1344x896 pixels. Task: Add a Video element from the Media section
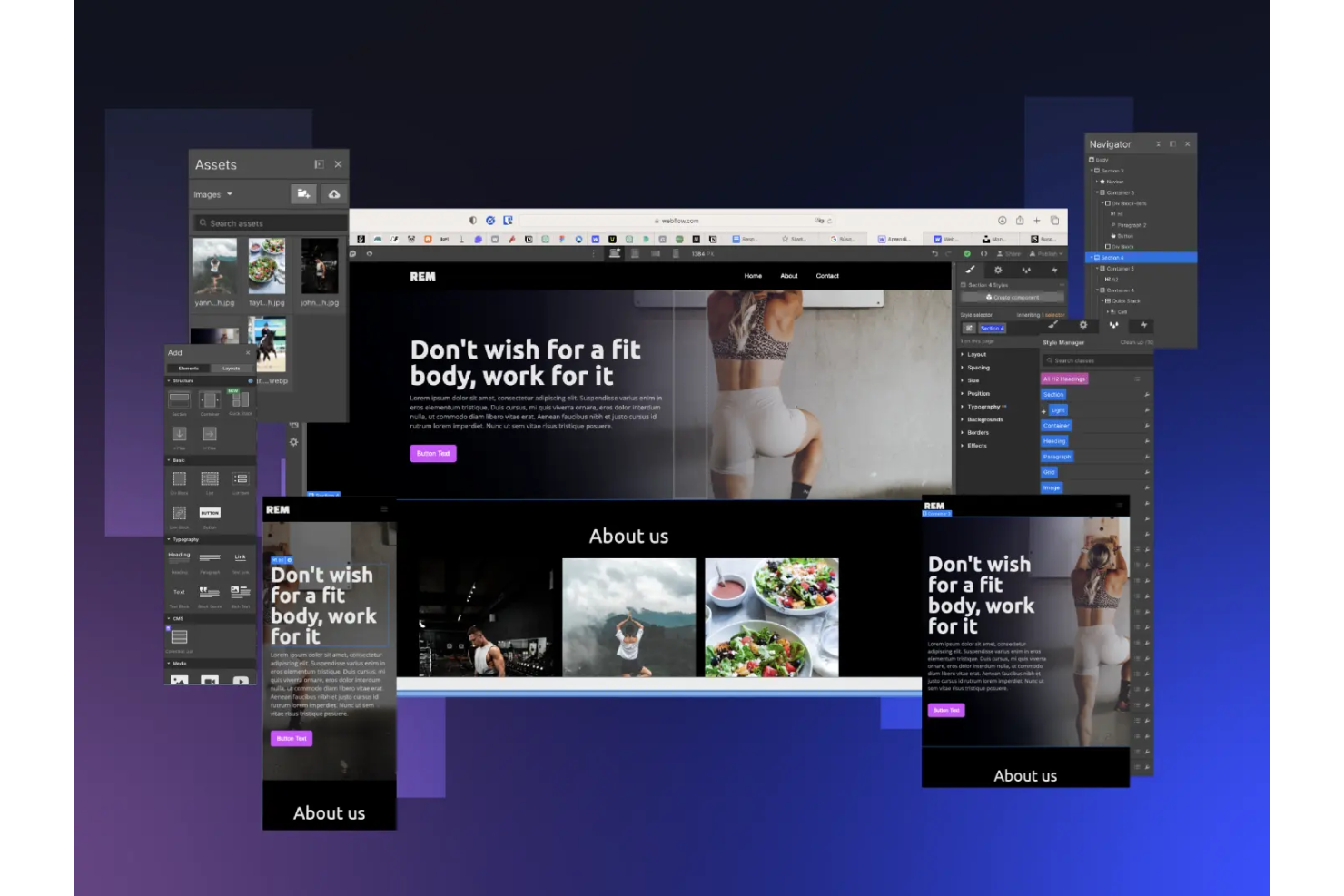click(x=209, y=679)
